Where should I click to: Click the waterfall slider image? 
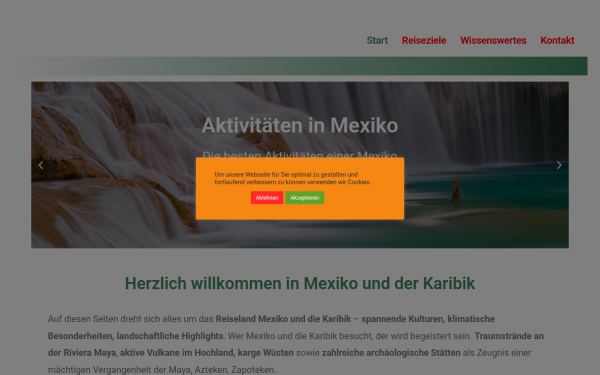coord(300,165)
